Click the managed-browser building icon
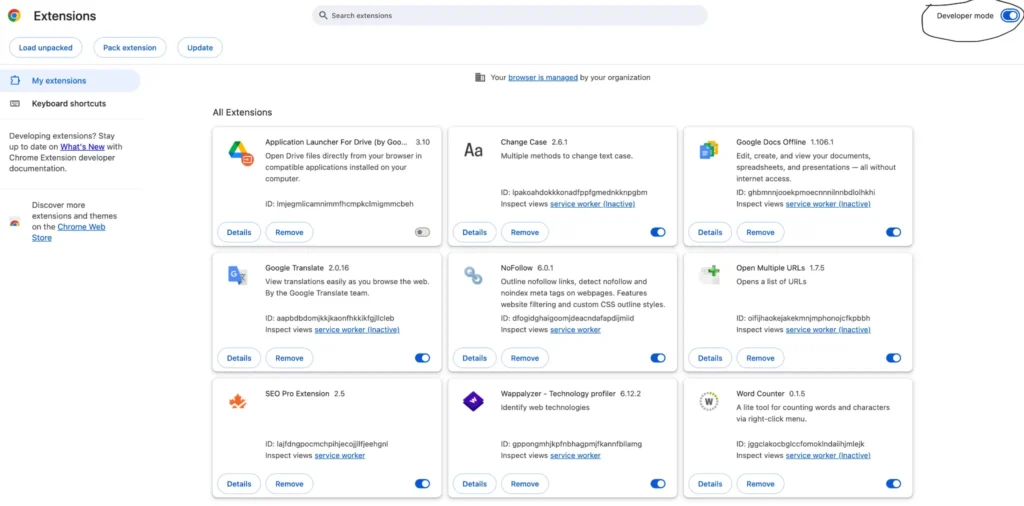 tap(480, 78)
